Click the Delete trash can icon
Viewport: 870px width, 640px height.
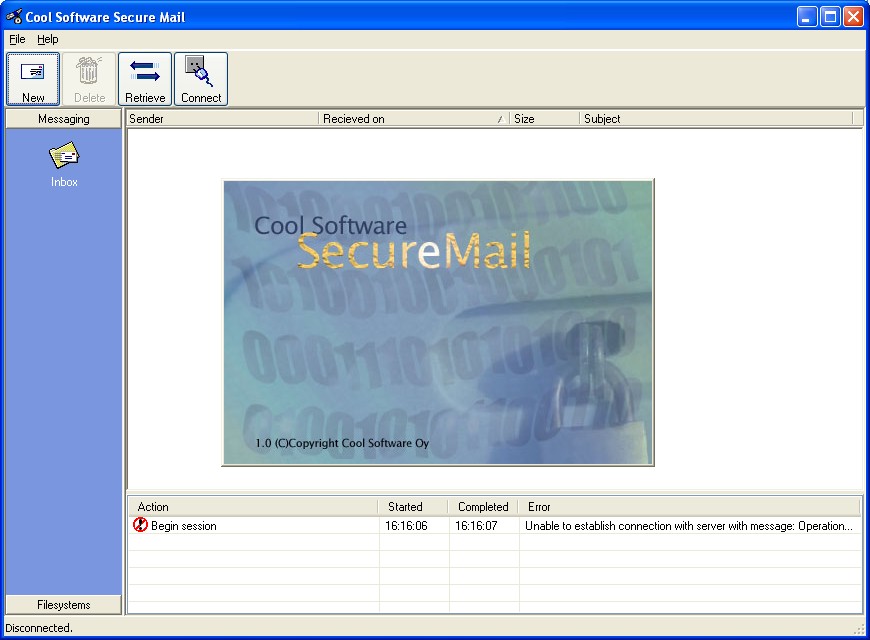[89, 72]
